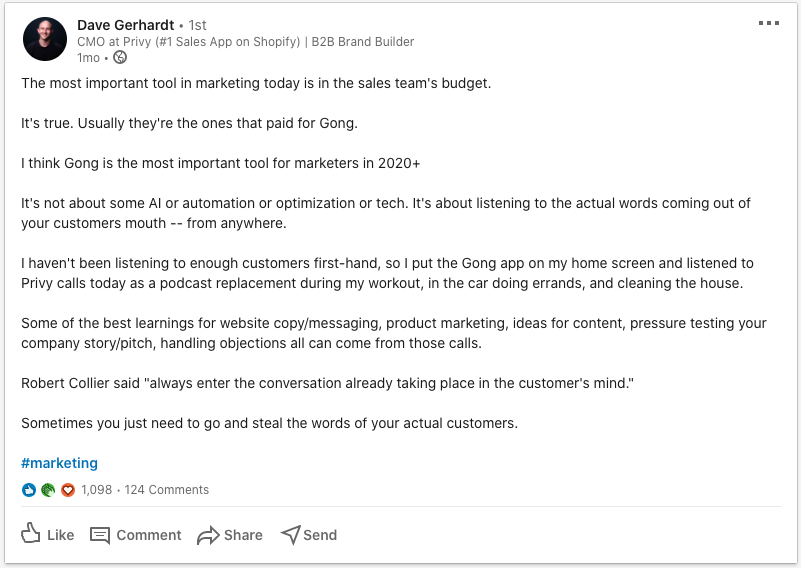Click the green celebrate reaction icon
Image resolution: width=801 pixels, height=568 pixels.
point(48,490)
